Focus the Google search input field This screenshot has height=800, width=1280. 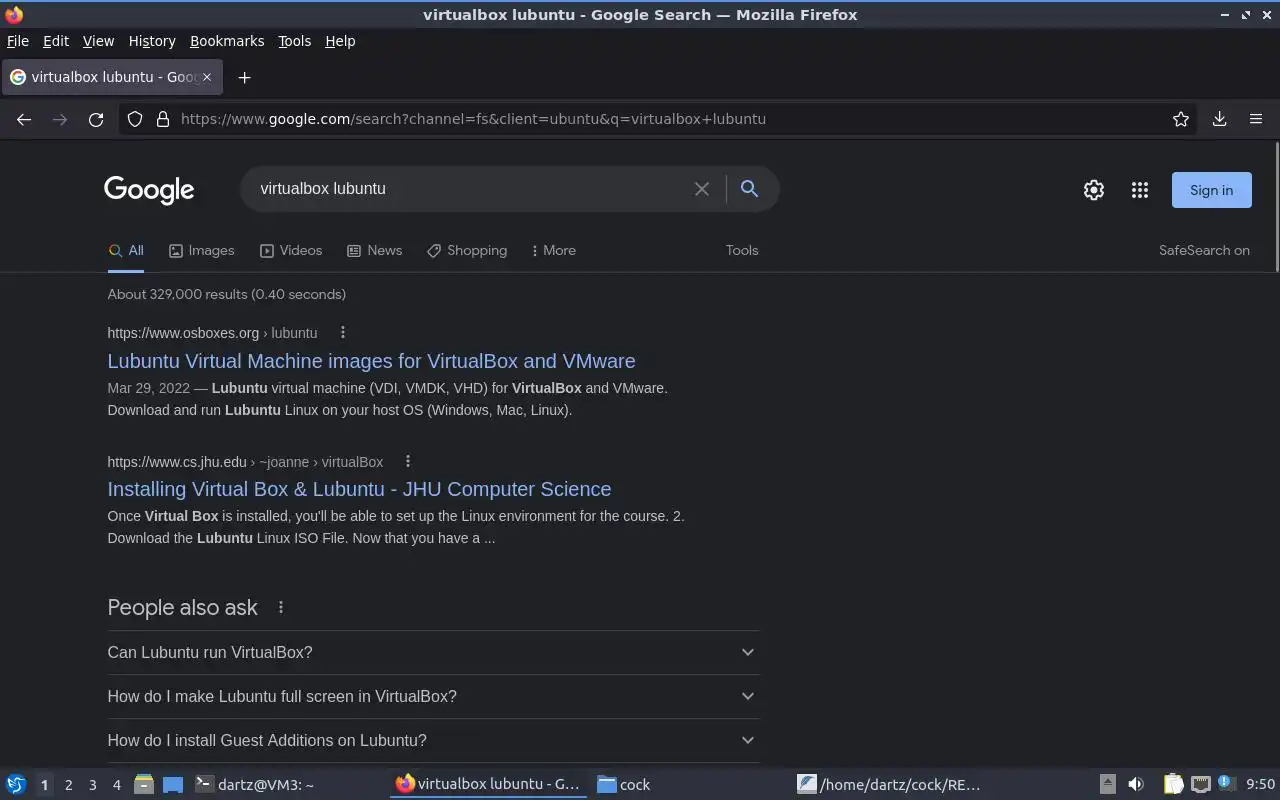[470, 189]
